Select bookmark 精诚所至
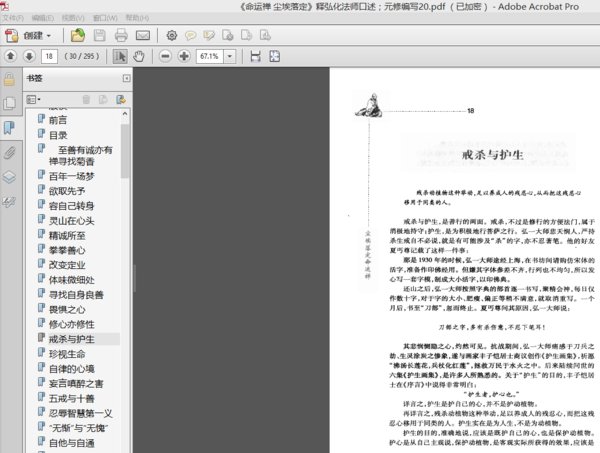 click(67, 236)
